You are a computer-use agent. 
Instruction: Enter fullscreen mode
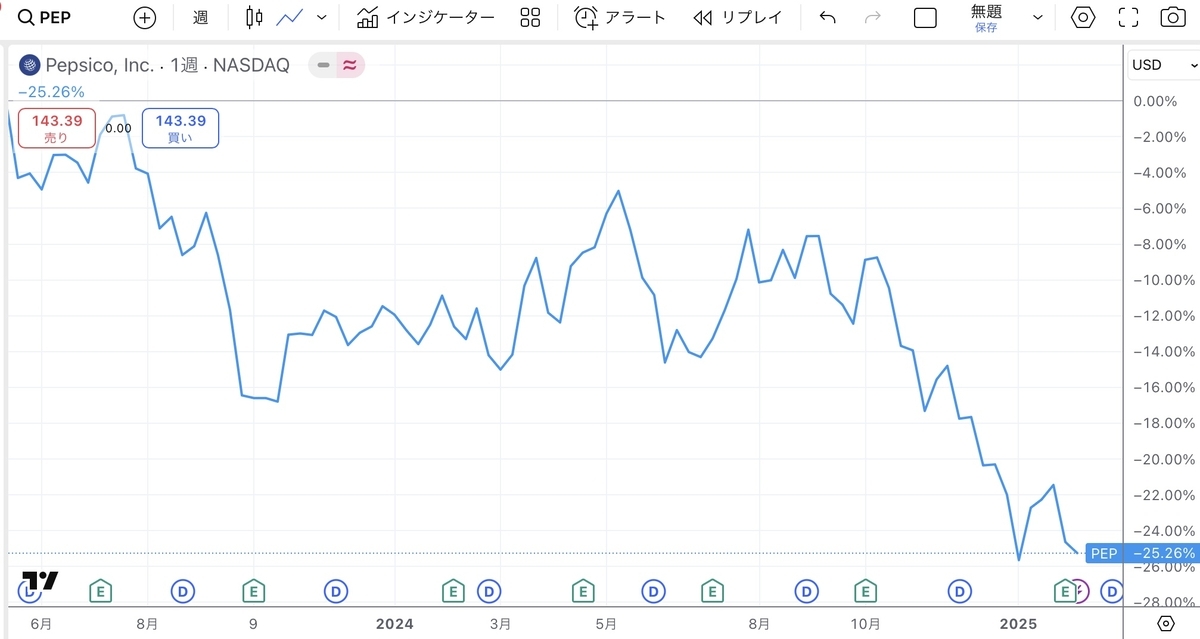[1128, 17]
